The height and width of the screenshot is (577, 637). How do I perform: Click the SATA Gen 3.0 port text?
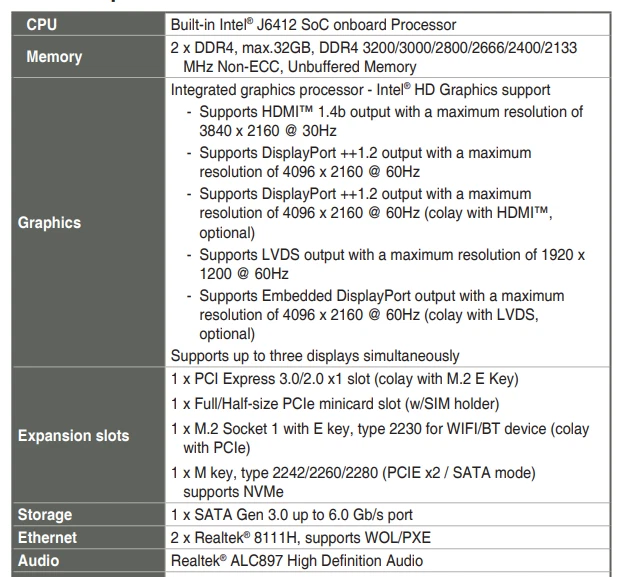pyautogui.click(x=292, y=515)
